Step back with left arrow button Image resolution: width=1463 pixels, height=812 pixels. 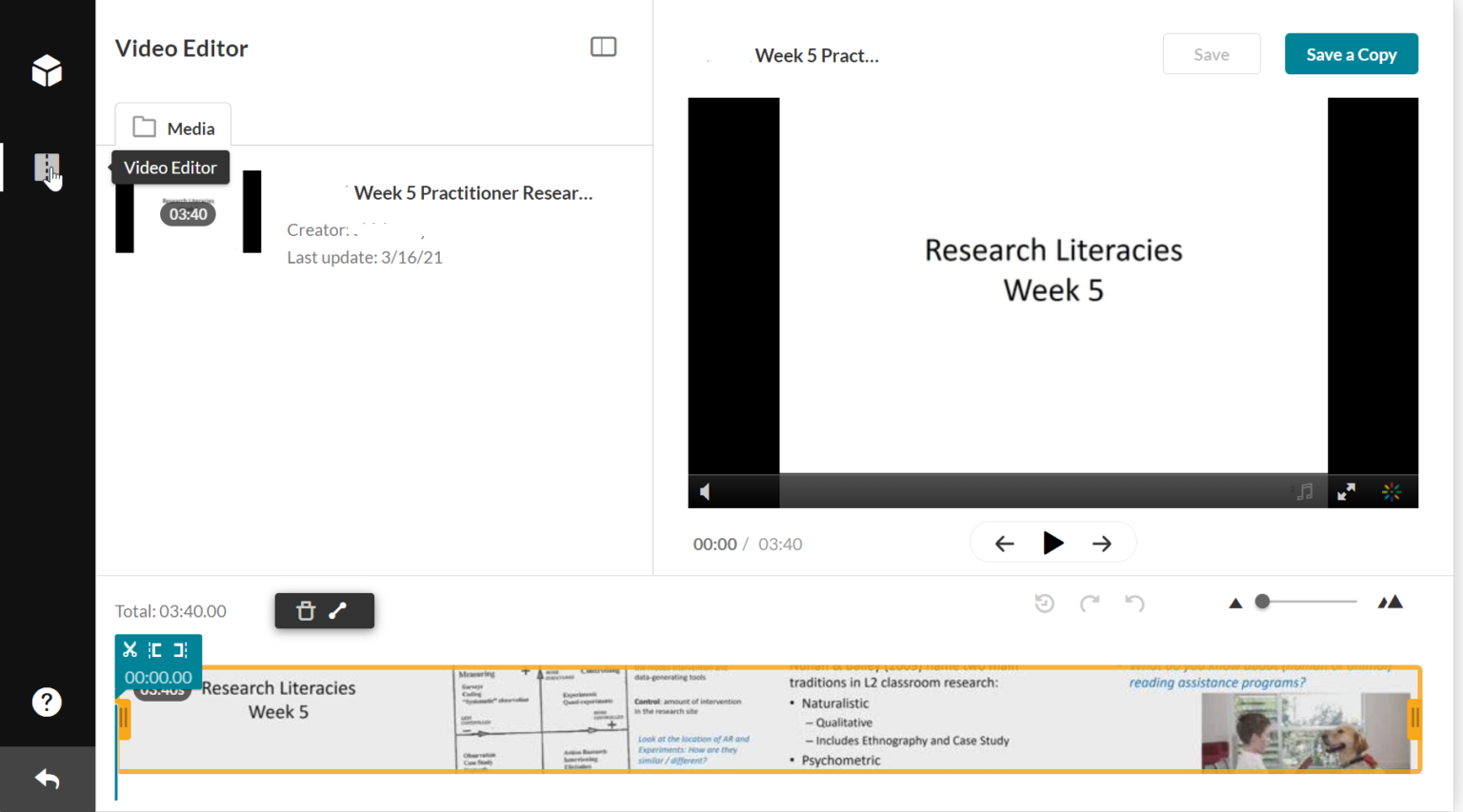[1004, 544]
